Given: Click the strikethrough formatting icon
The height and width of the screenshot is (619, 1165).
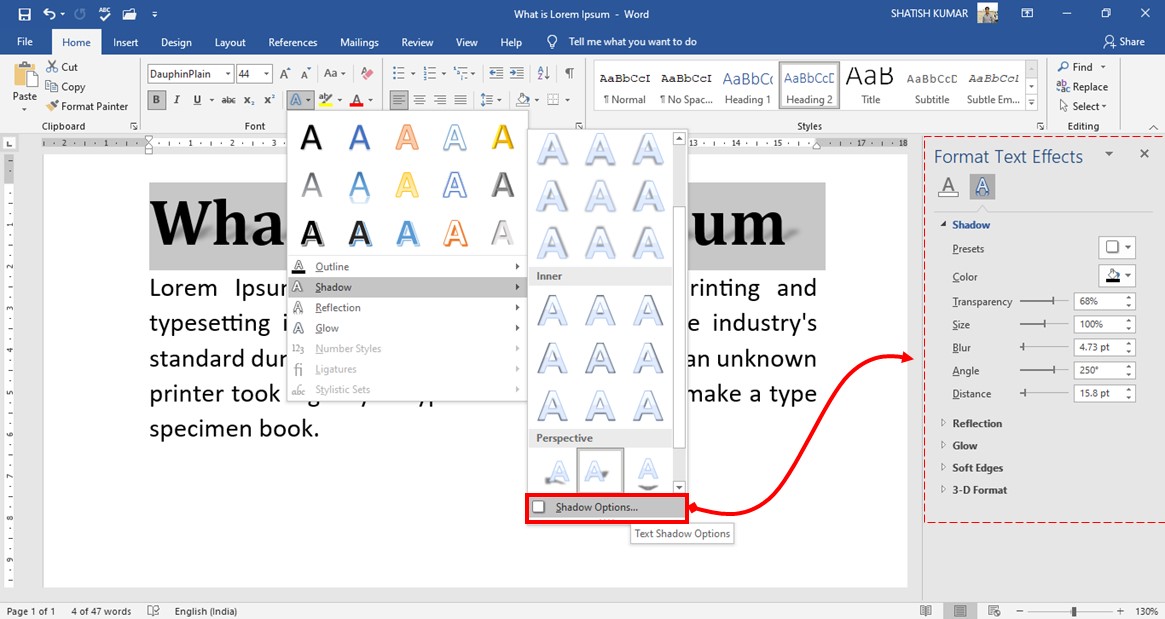Looking at the screenshot, I should (x=229, y=99).
